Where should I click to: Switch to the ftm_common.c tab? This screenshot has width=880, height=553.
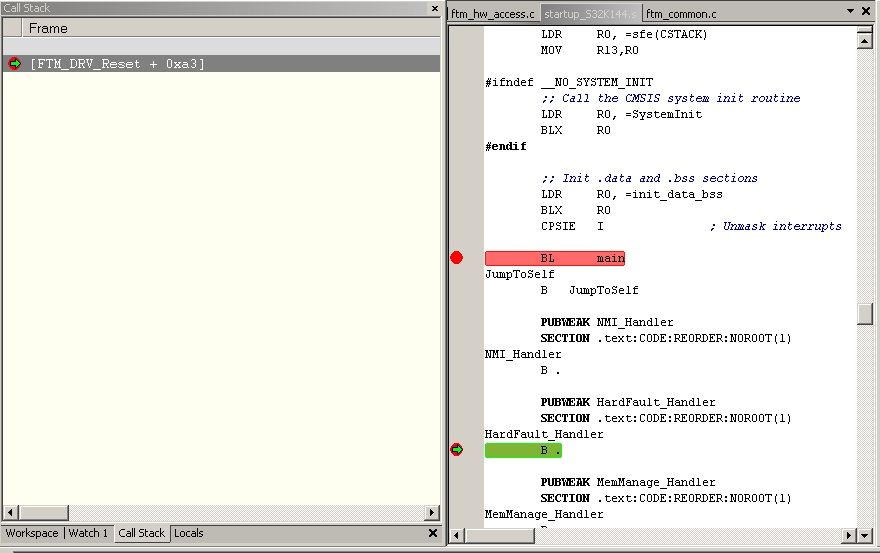(x=681, y=14)
